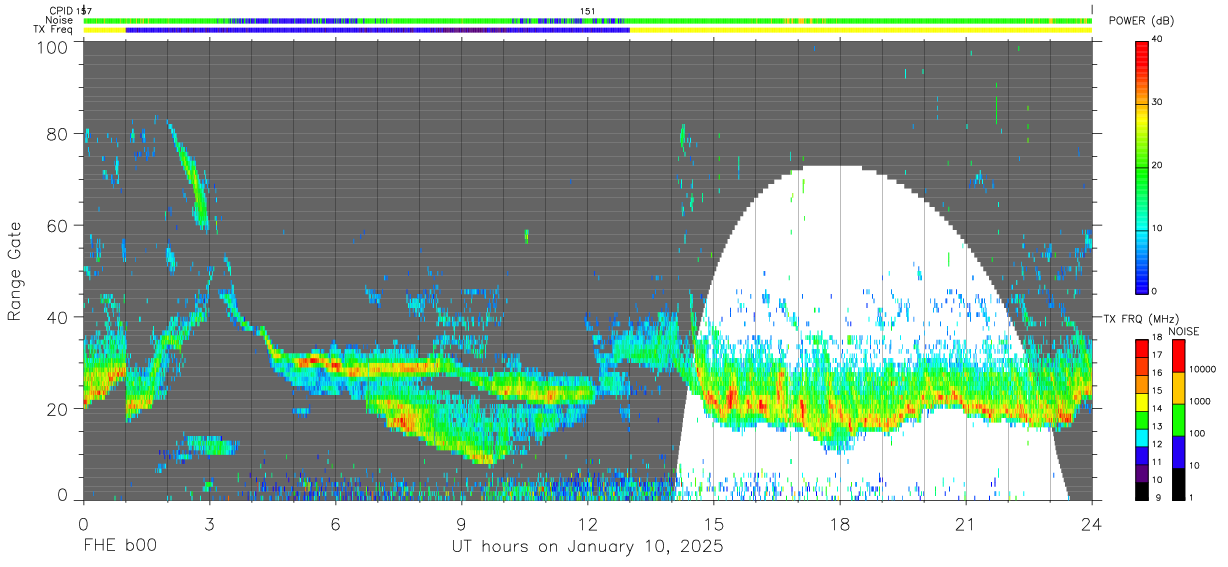This screenshot has width=1228, height=567.
Task: Click the '18' tick on the UT hours axis
Action: coord(840,524)
